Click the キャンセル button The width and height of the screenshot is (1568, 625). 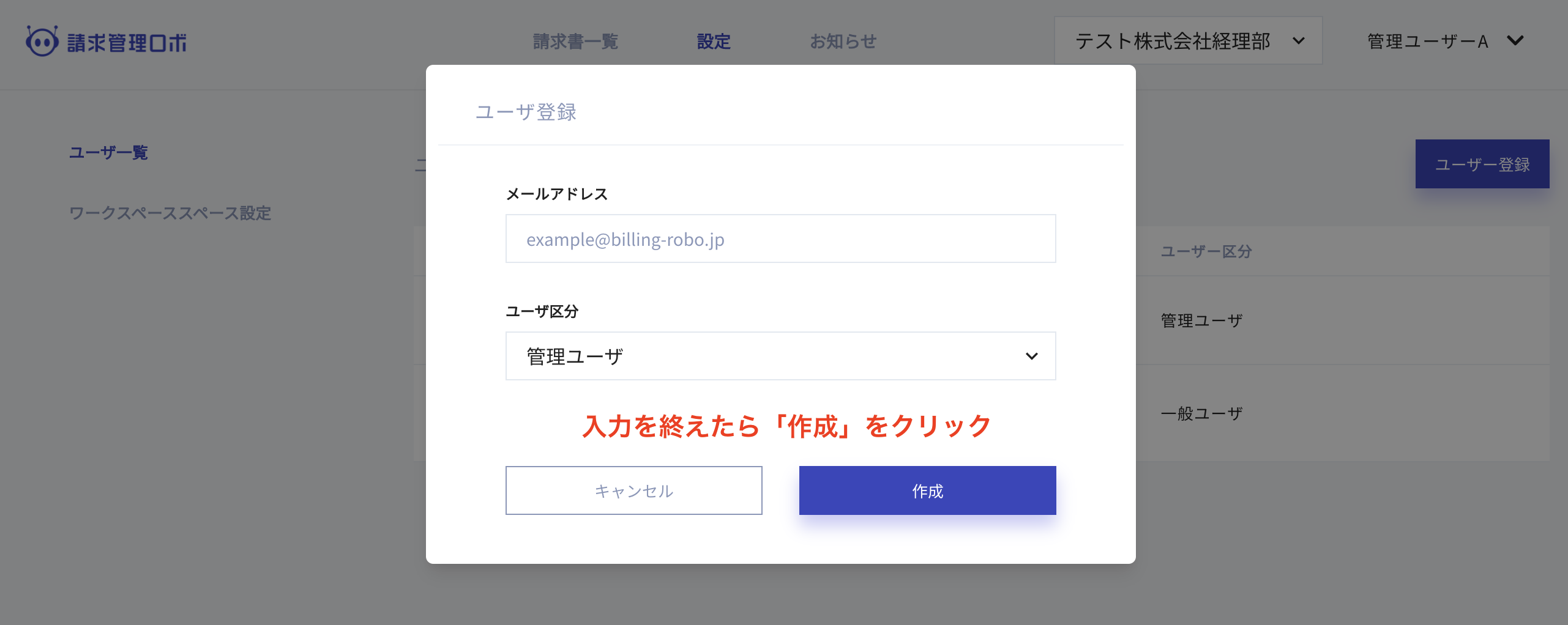633,490
